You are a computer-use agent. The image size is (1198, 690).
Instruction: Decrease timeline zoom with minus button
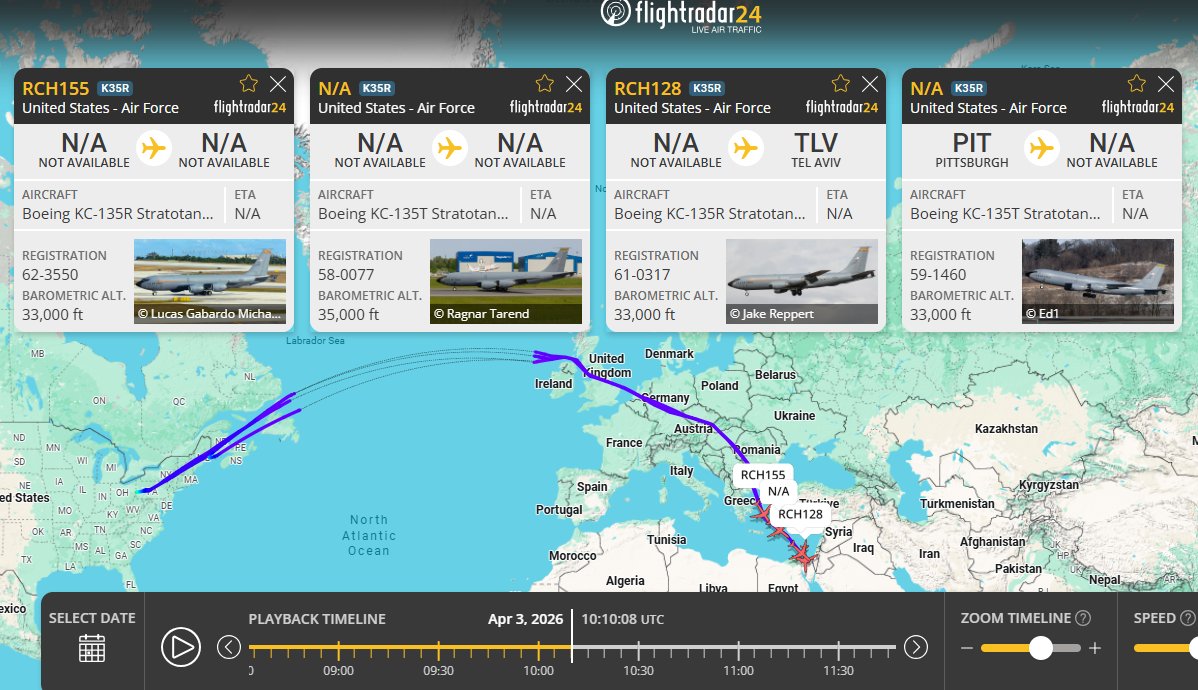967,648
